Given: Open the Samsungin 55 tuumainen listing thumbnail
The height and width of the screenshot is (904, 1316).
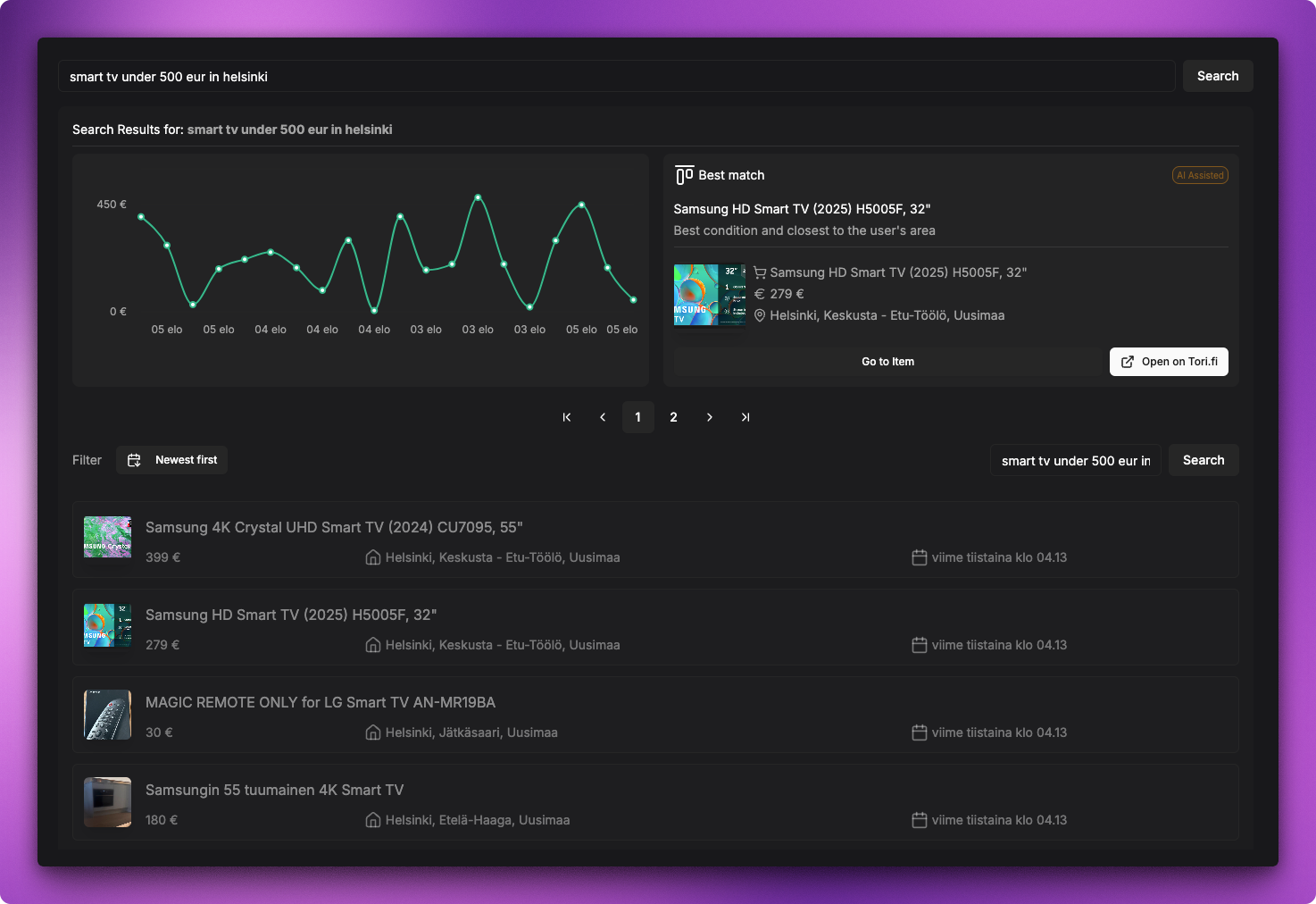Looking at the screenshot, I should tap(107, 802).
